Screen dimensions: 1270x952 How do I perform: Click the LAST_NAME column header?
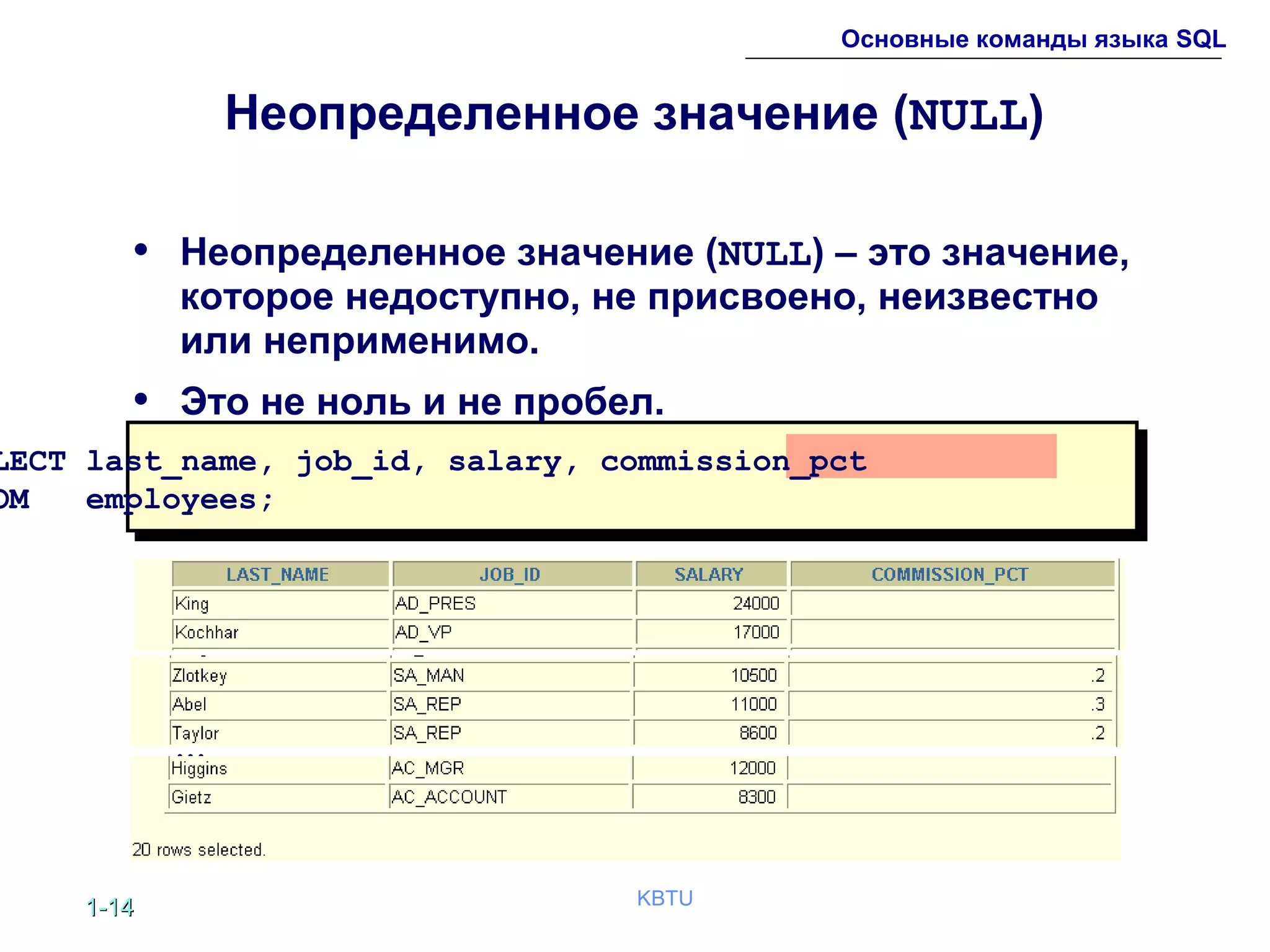coord(280,574)
